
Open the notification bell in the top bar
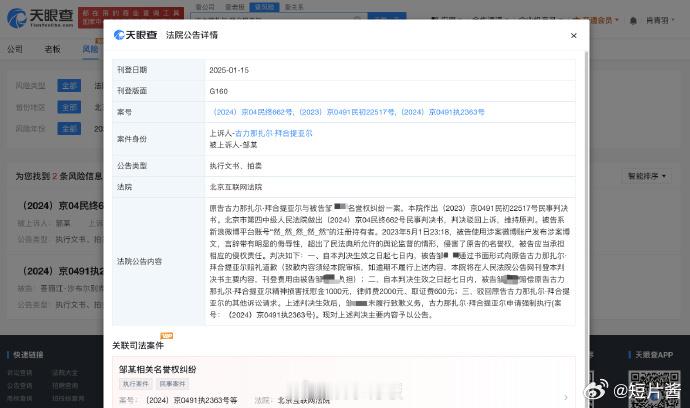tap(633, 21)
